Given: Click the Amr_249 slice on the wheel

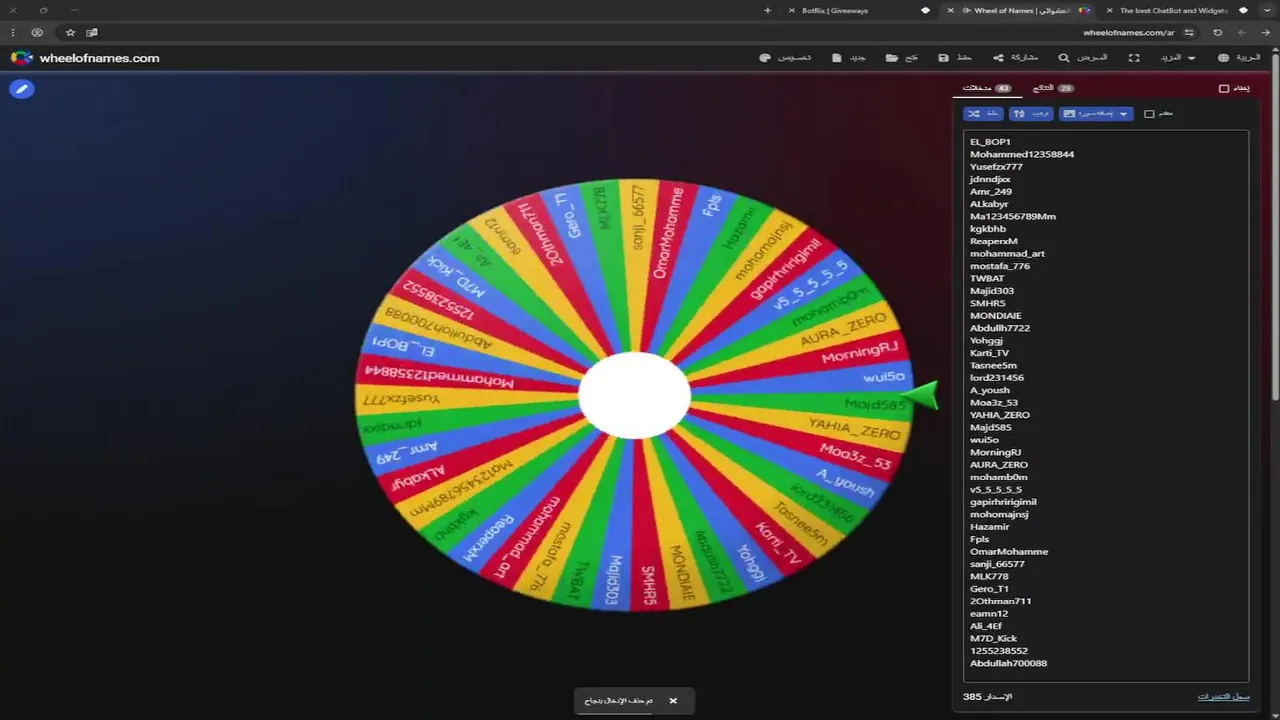Looking at the screenshot, I should [x=408, y=456].
